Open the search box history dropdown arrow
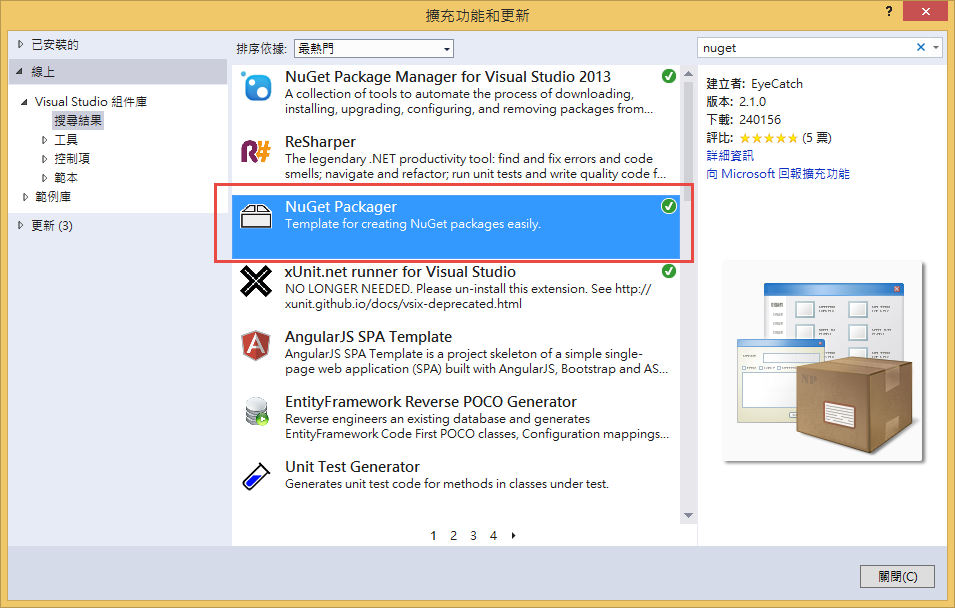This screenshot has width=955, height=608. pos(936,48)
